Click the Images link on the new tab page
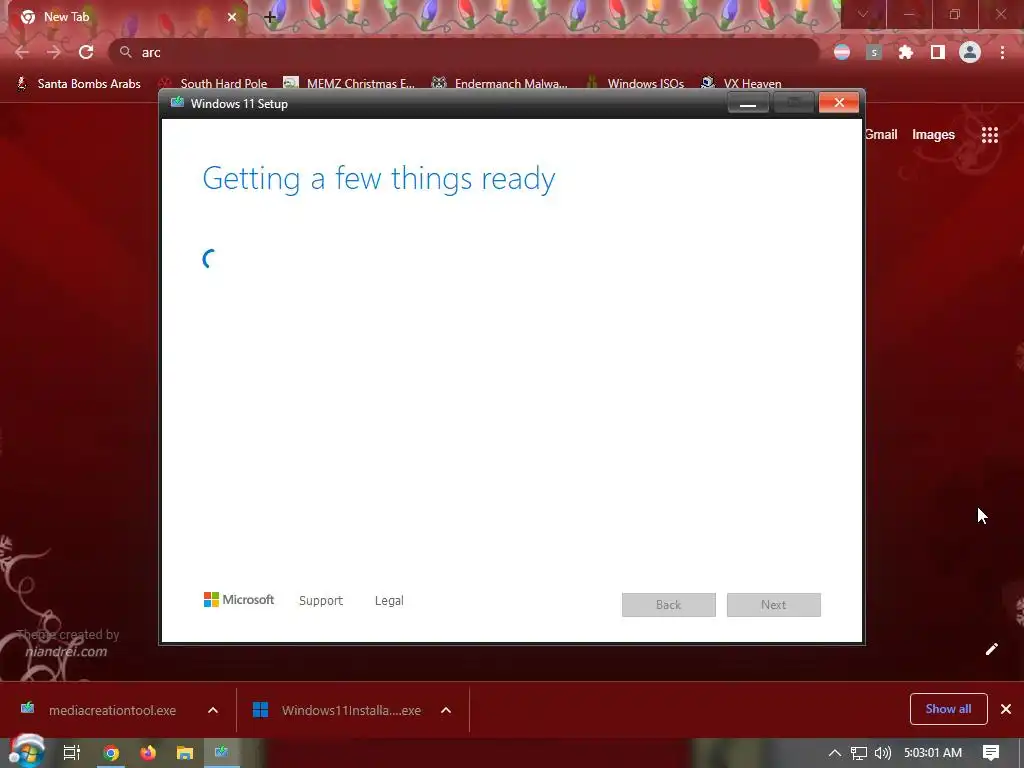The height and width of the screenshot is (768, 1024). [x=933, y=135]
